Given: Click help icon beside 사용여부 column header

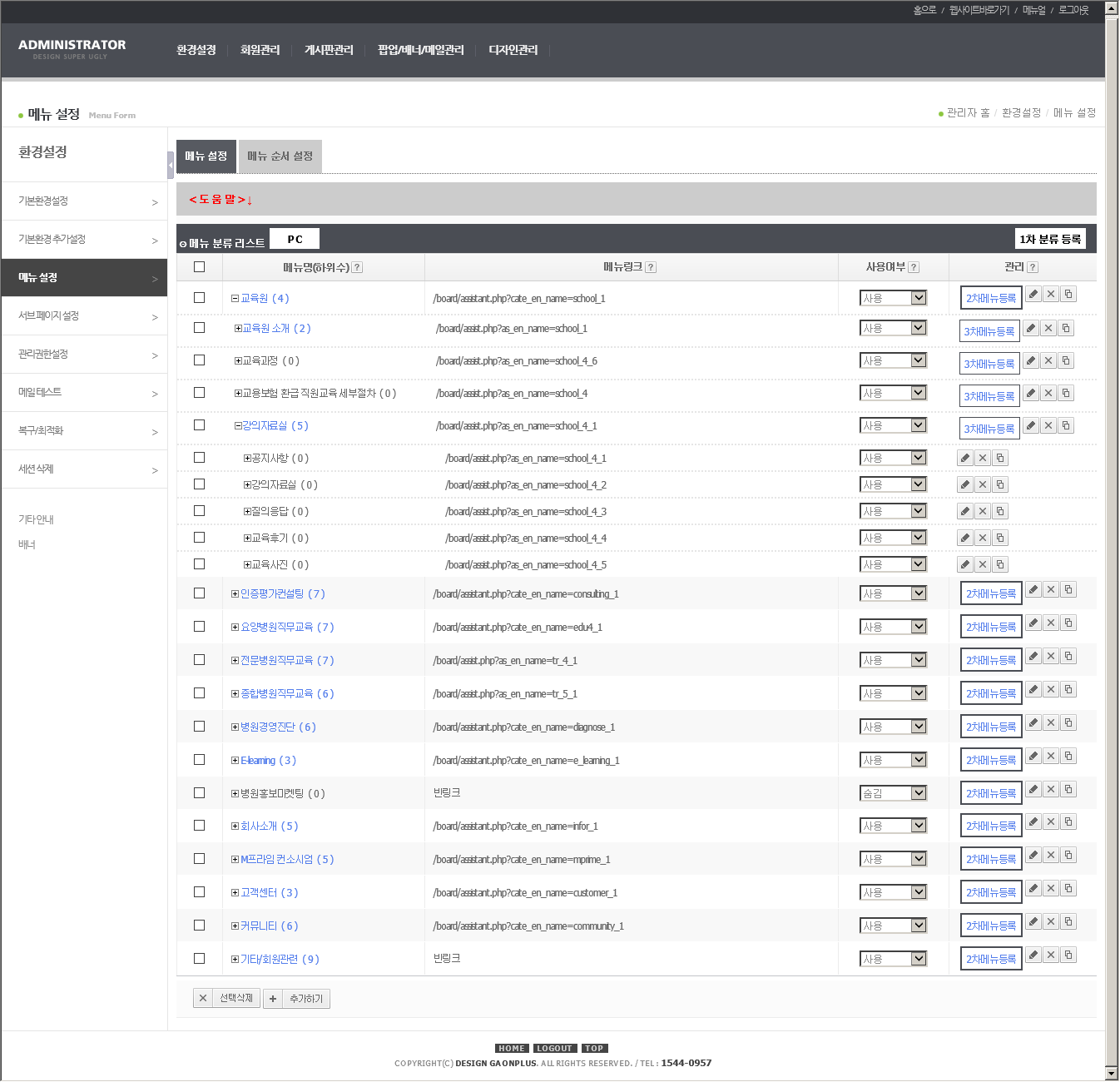Looking at the screenshot, I should (914, 267).
